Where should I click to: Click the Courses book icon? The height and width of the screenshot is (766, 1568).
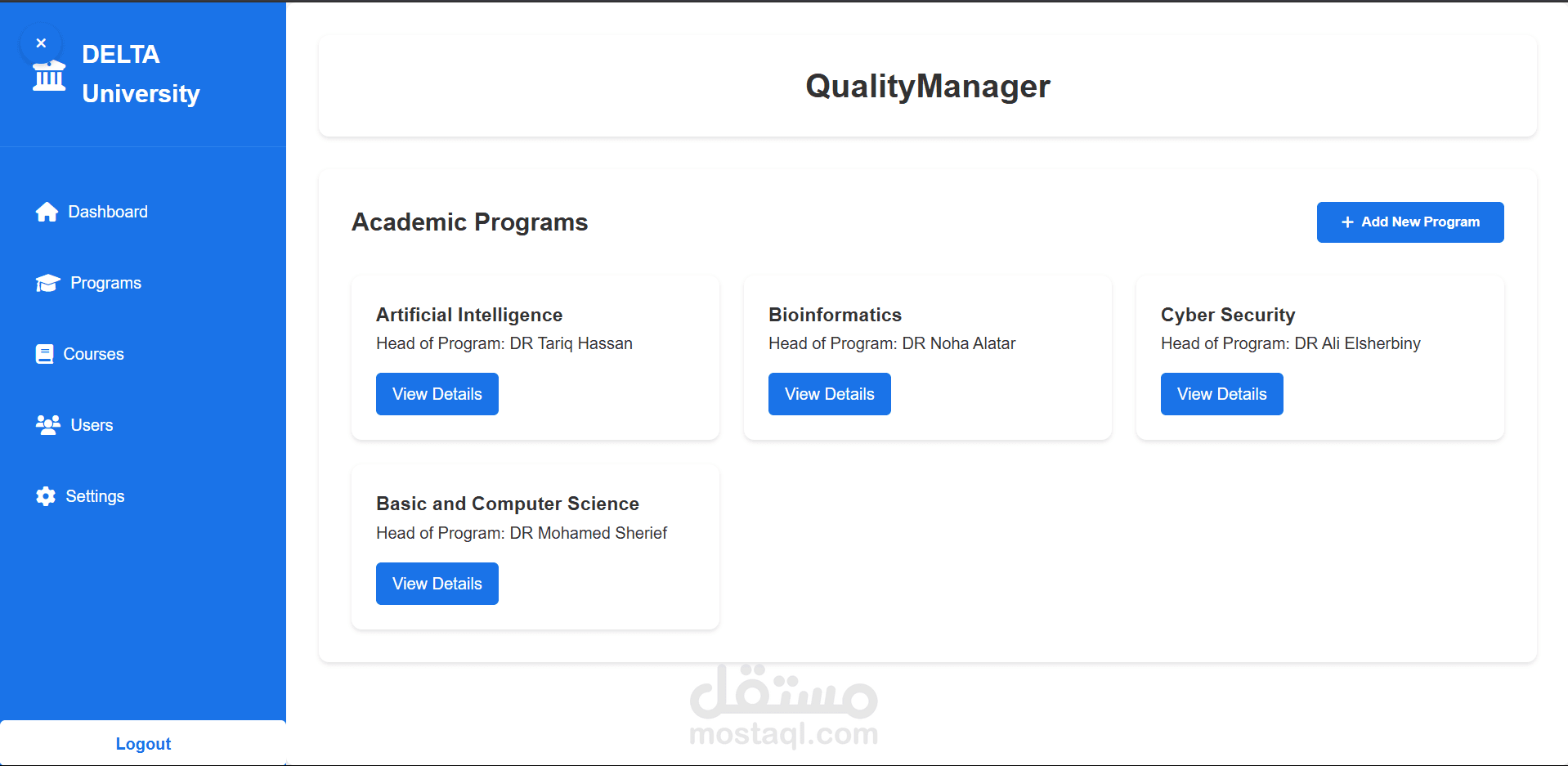coord(44,354)
